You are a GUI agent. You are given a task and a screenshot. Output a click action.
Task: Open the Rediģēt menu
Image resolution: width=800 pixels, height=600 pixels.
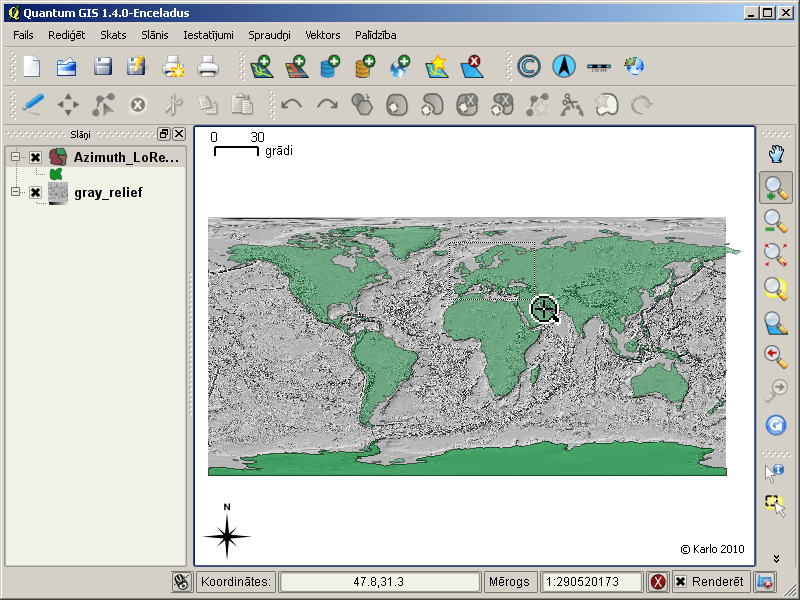point(66,35)
